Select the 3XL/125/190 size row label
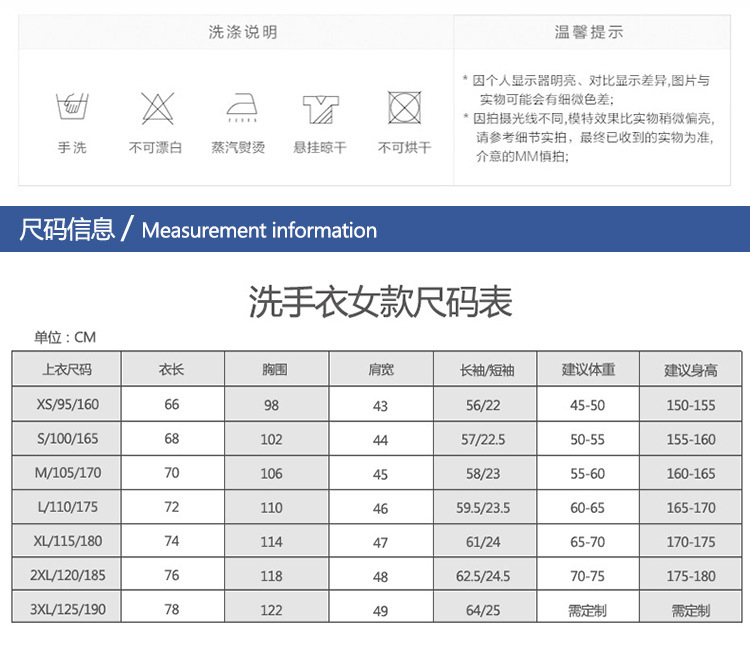750x648 pixels. pos(67,609)
